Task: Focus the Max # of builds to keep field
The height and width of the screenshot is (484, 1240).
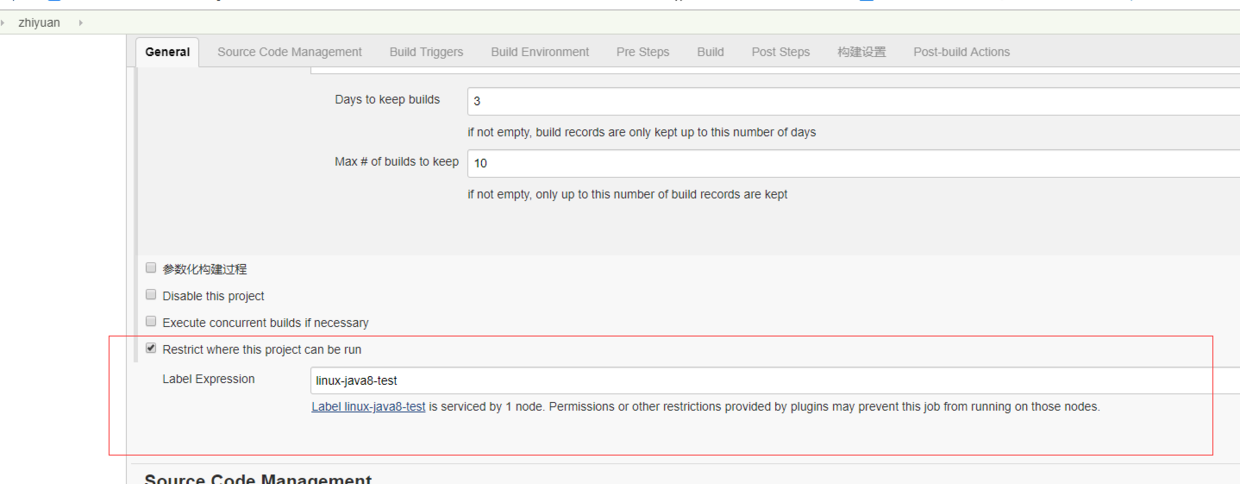Action: pyautogui.click(x=850, y=163)
